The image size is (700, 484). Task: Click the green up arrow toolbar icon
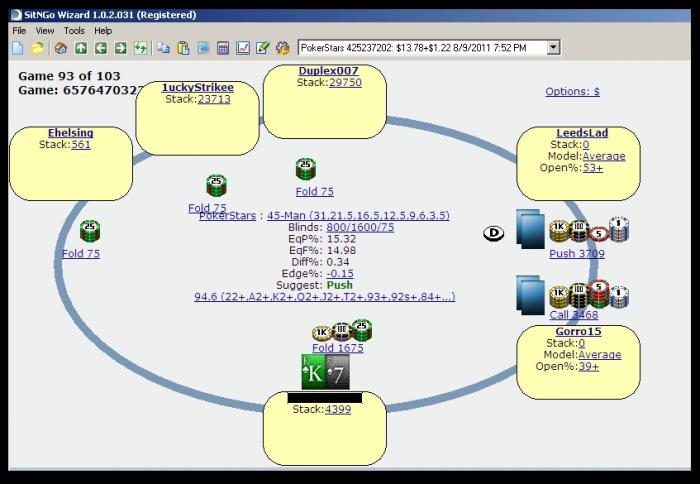[81, 48]
